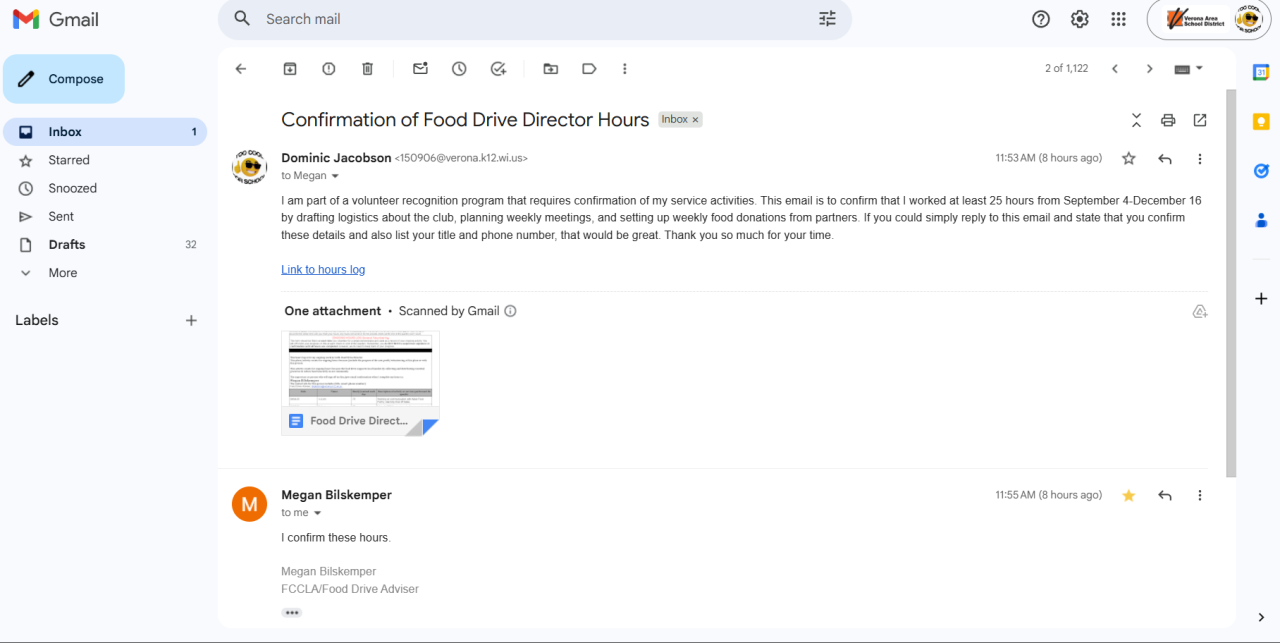Click the Compose button
Viewport: 1280px width, 643px height.
[x=64, y=79]
